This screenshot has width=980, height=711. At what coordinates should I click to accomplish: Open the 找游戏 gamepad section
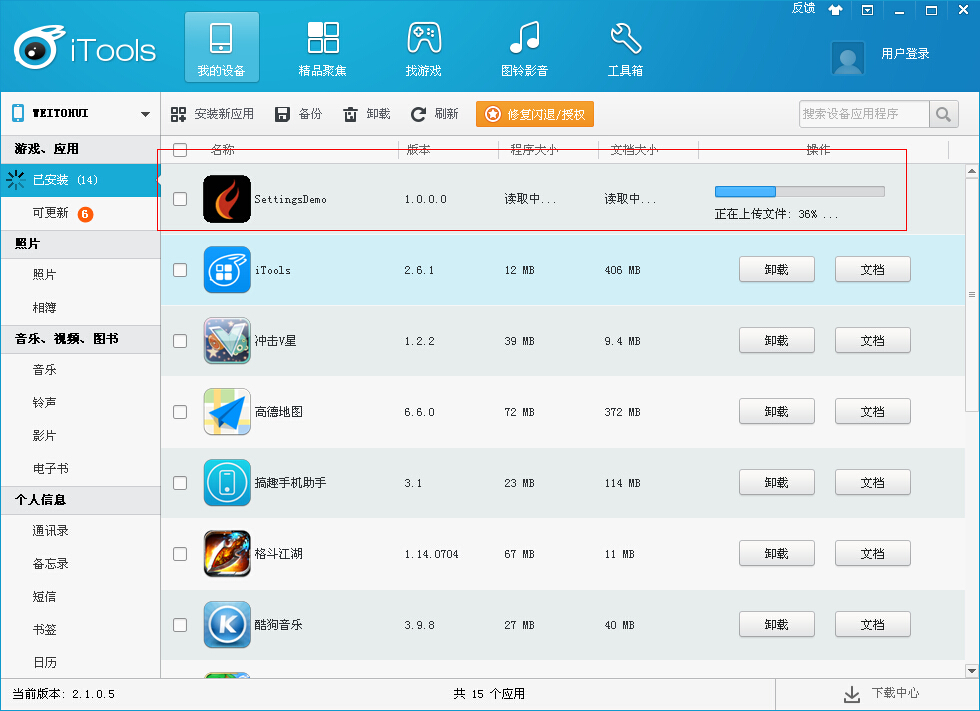click(424, 49)
